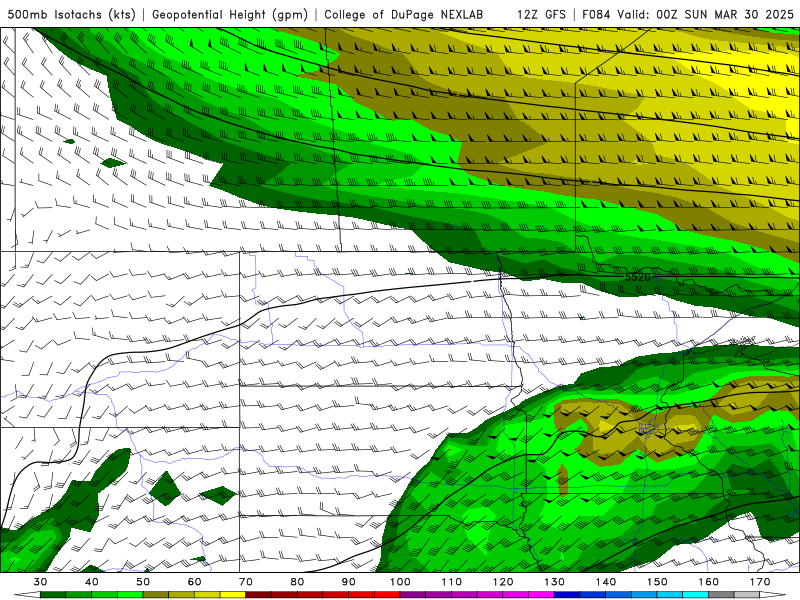Click the '12Z GFS' model run label
800x600 pixels.
pos(541,14)
